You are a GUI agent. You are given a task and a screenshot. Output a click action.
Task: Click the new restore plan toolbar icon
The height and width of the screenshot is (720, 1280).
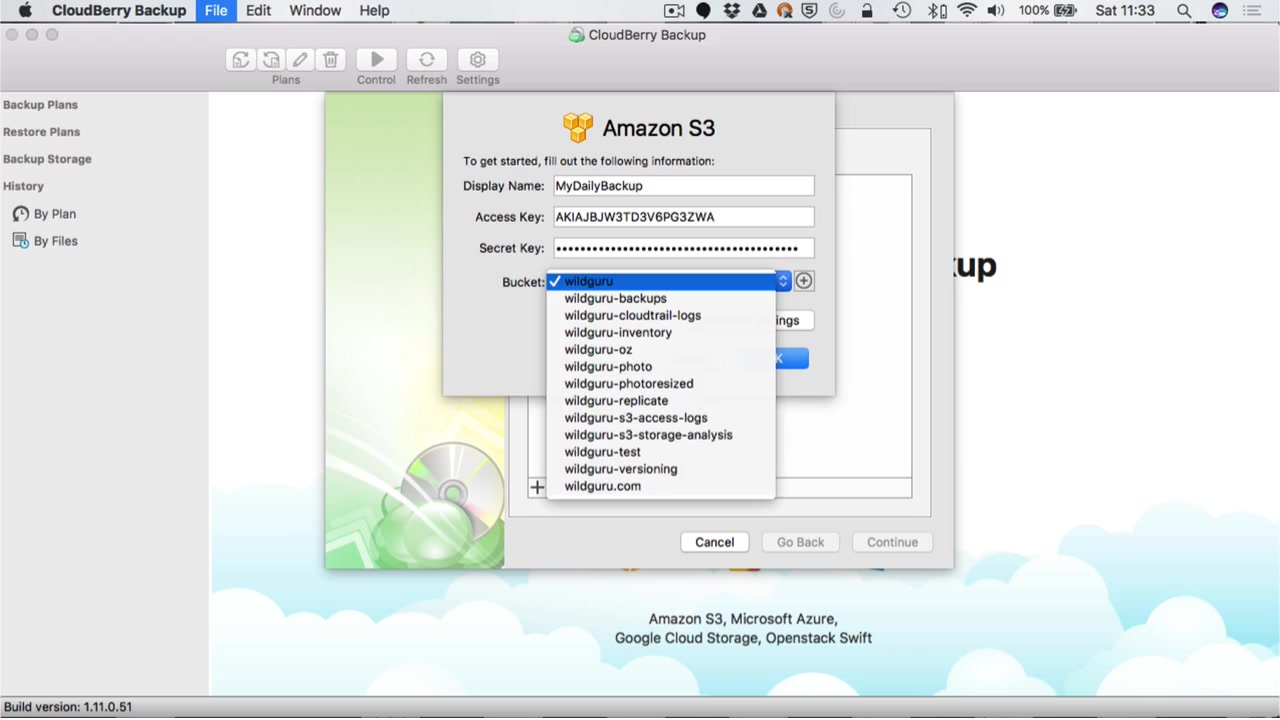click(271, 60)
